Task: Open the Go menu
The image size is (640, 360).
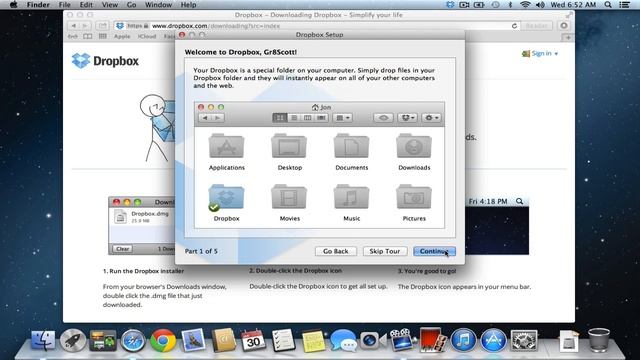Action: (x=131, y=5)
